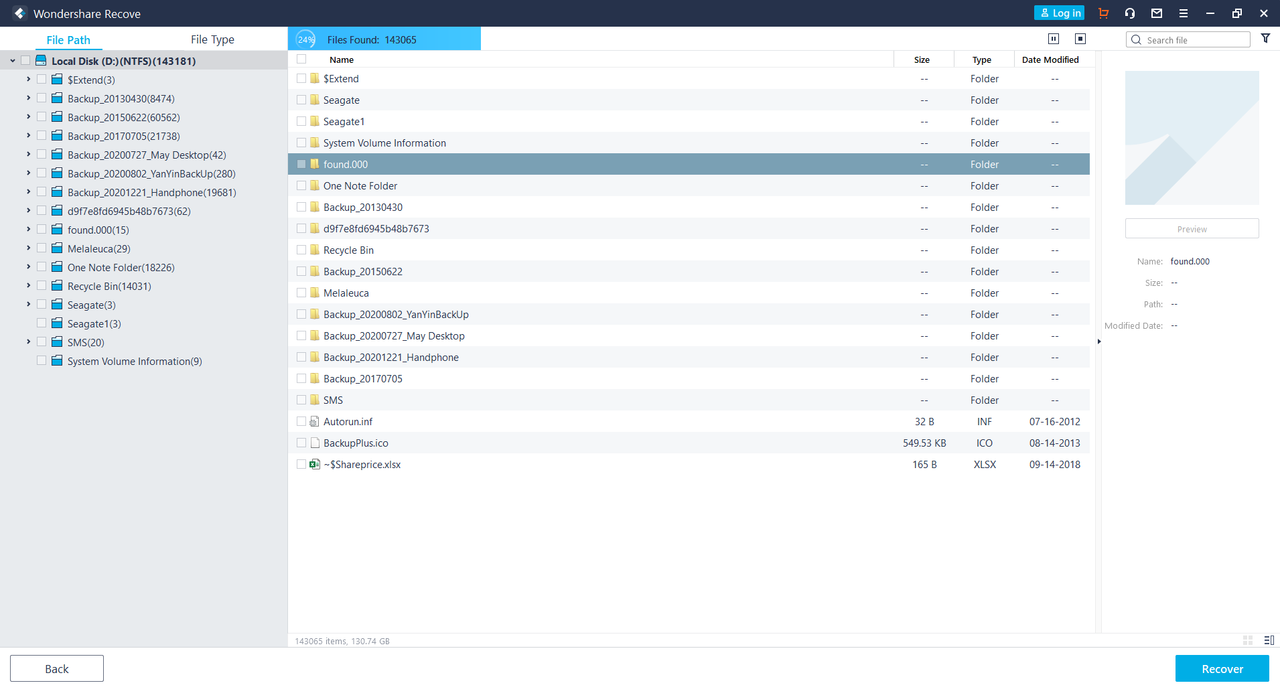The height and width of the screenshot is (689, 1280).
Task: Click the Log in button
Action: [1059, 13]
